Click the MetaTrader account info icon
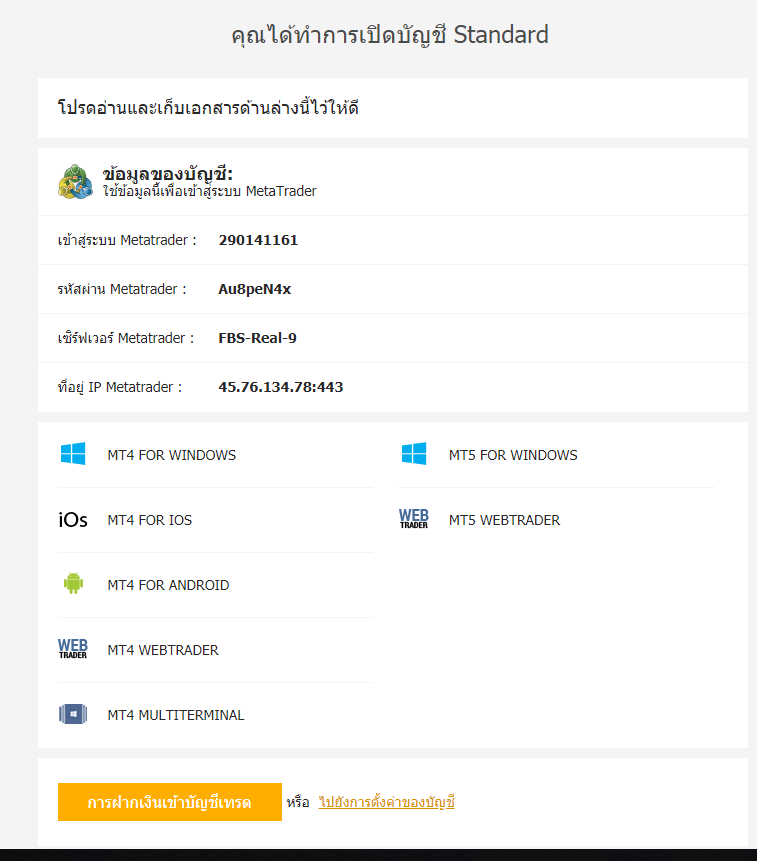Screen dimensions: 757x861 (x=75, y=182)
